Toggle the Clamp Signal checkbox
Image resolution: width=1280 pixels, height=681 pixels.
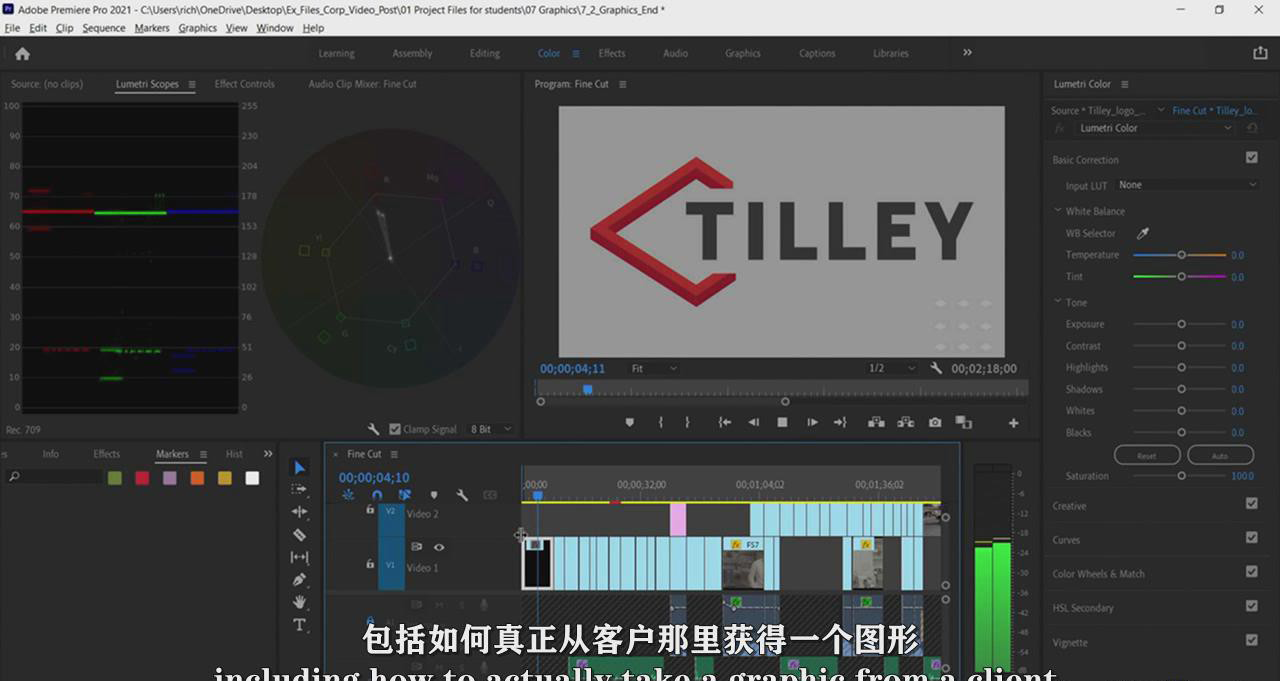(x=395, y=429)
